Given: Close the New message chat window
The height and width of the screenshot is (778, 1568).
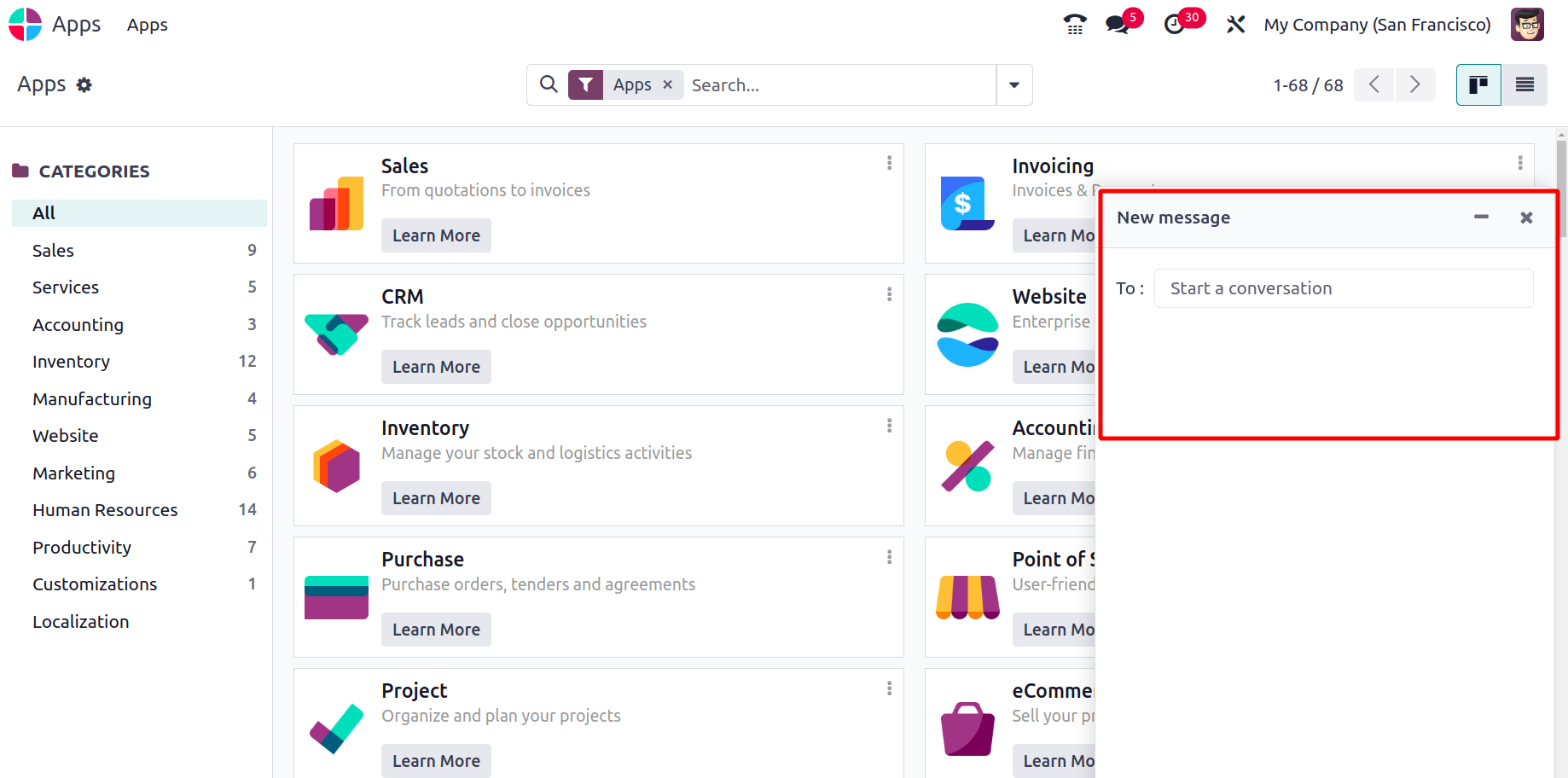Looking at the screenshot, I should [1526, 218].
